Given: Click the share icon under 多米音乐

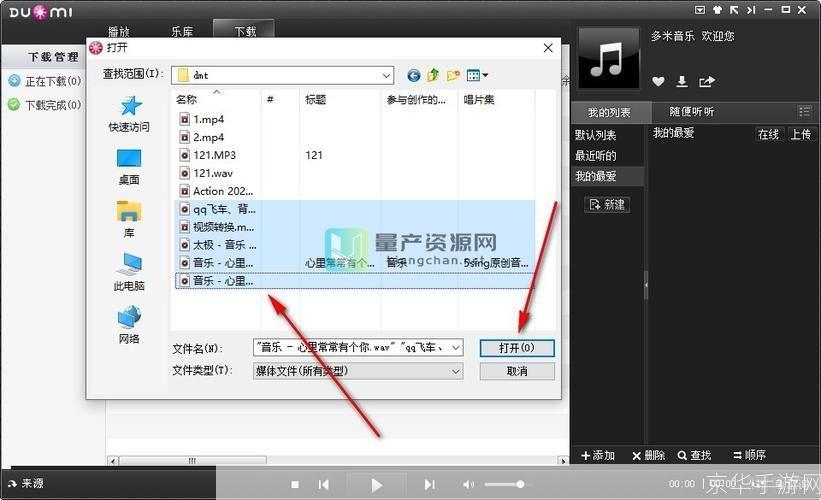Looking at the screenshot, I should [707, 81].
